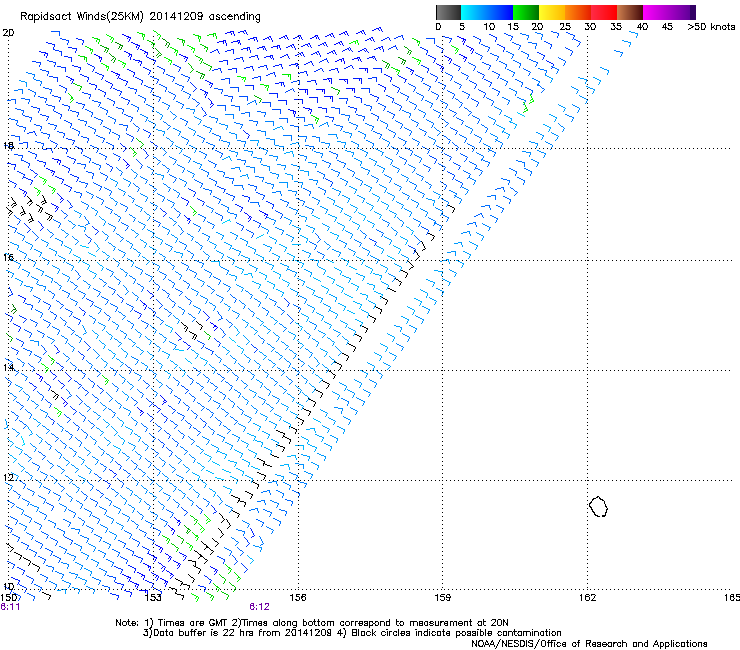
Task: Click the yellow 20-25 knots legend swatch
Action: [552, 12]
